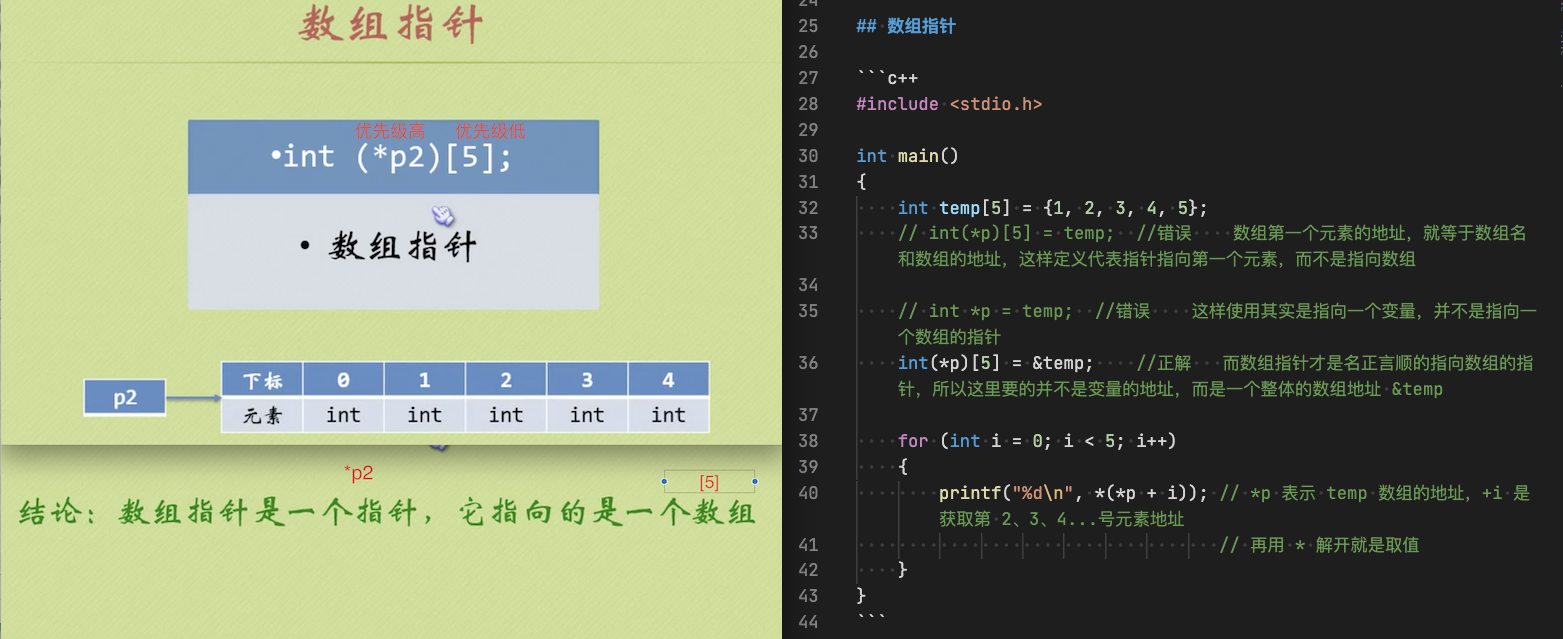
Task: Click line number 32 in the gutter
Action: pyautogui.click(x=808, y=208)
